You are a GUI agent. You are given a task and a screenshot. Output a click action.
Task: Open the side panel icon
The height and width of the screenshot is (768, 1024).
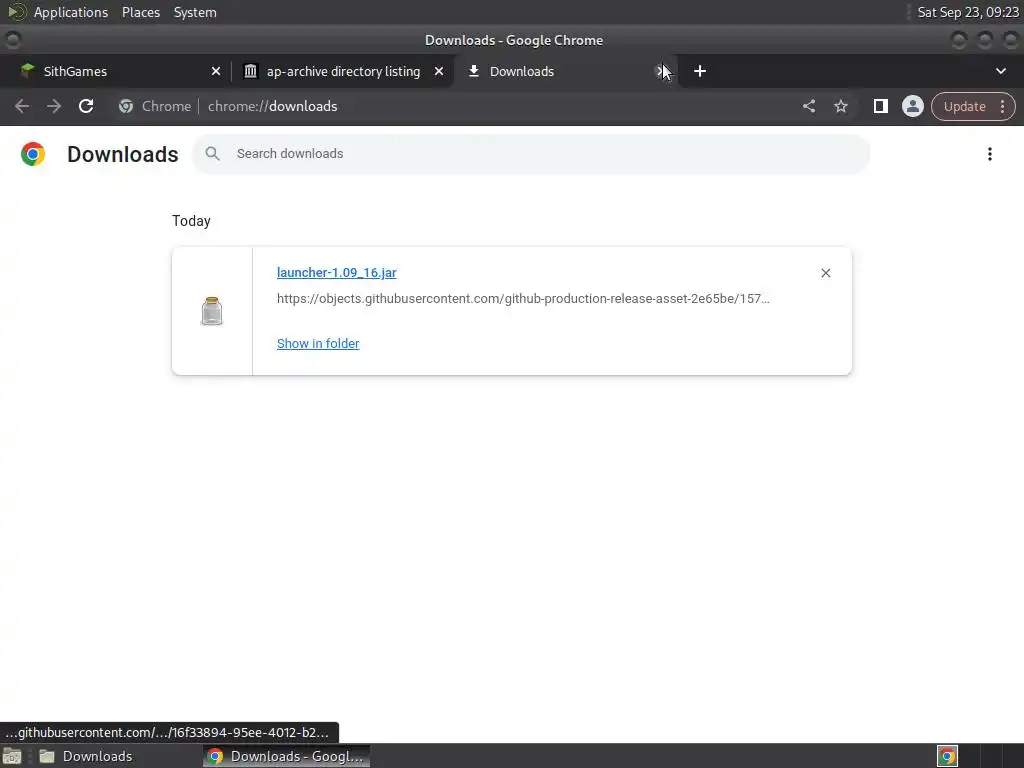880,106
